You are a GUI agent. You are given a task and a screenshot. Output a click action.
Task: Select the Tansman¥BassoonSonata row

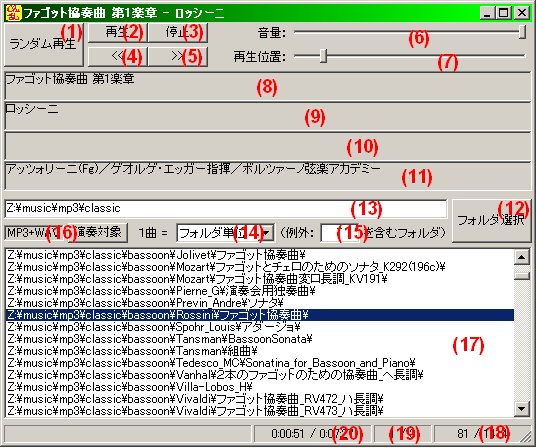coord(260,339)
